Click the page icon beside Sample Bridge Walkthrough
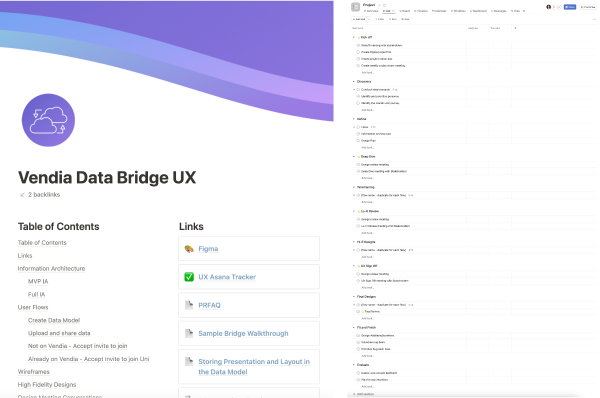 189,333
